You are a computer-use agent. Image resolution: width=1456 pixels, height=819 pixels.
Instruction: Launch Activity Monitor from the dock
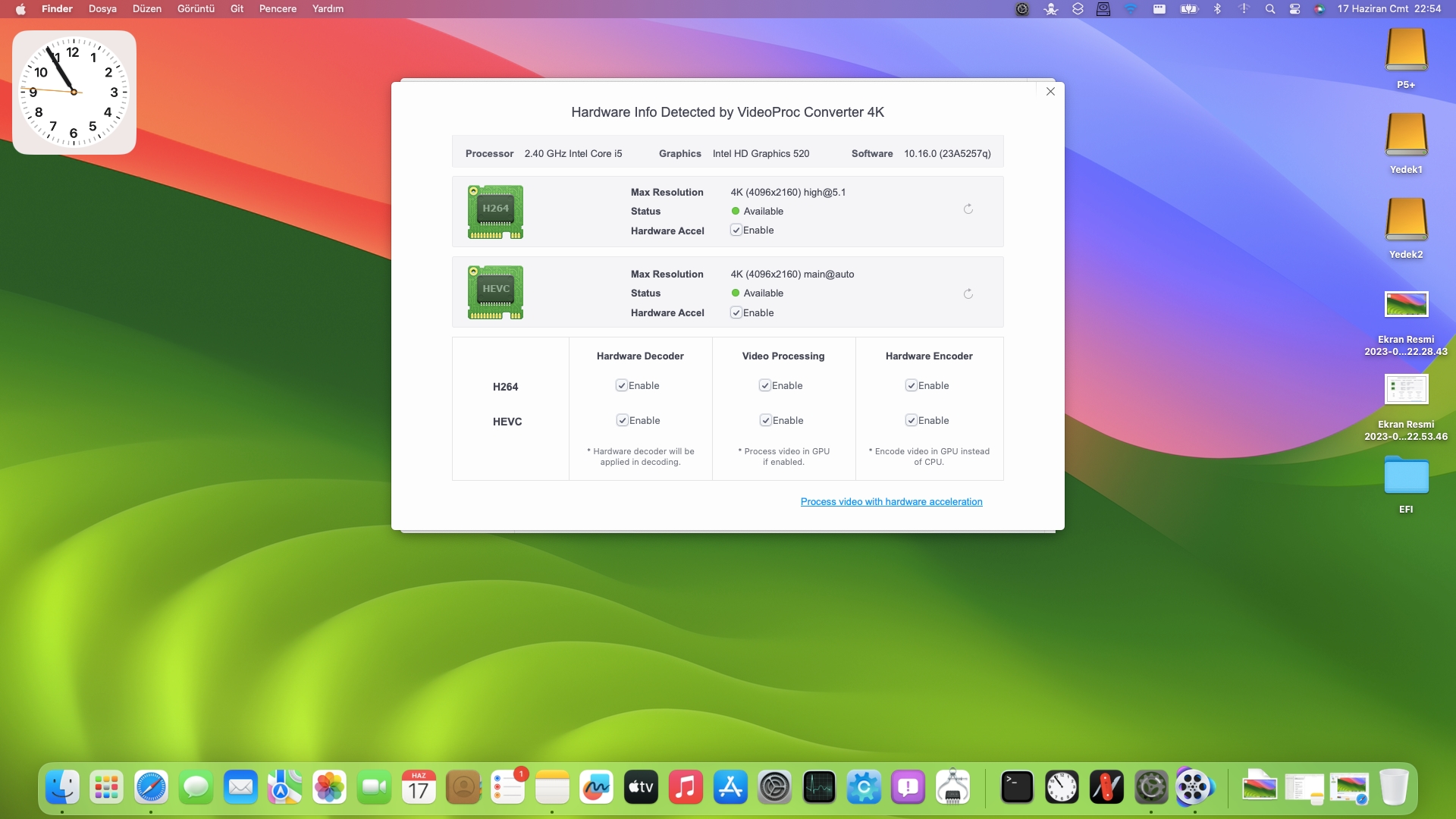tap(819, 788)
